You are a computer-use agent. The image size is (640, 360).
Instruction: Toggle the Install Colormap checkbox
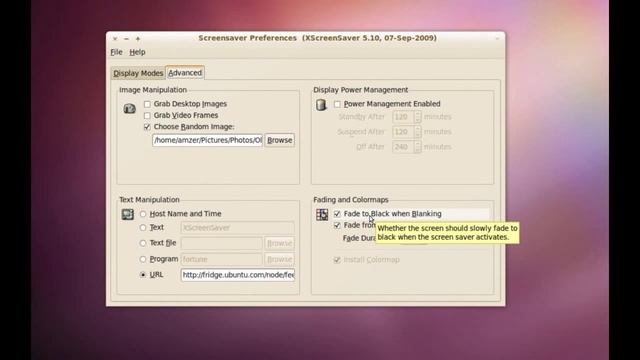coord(337,260)
